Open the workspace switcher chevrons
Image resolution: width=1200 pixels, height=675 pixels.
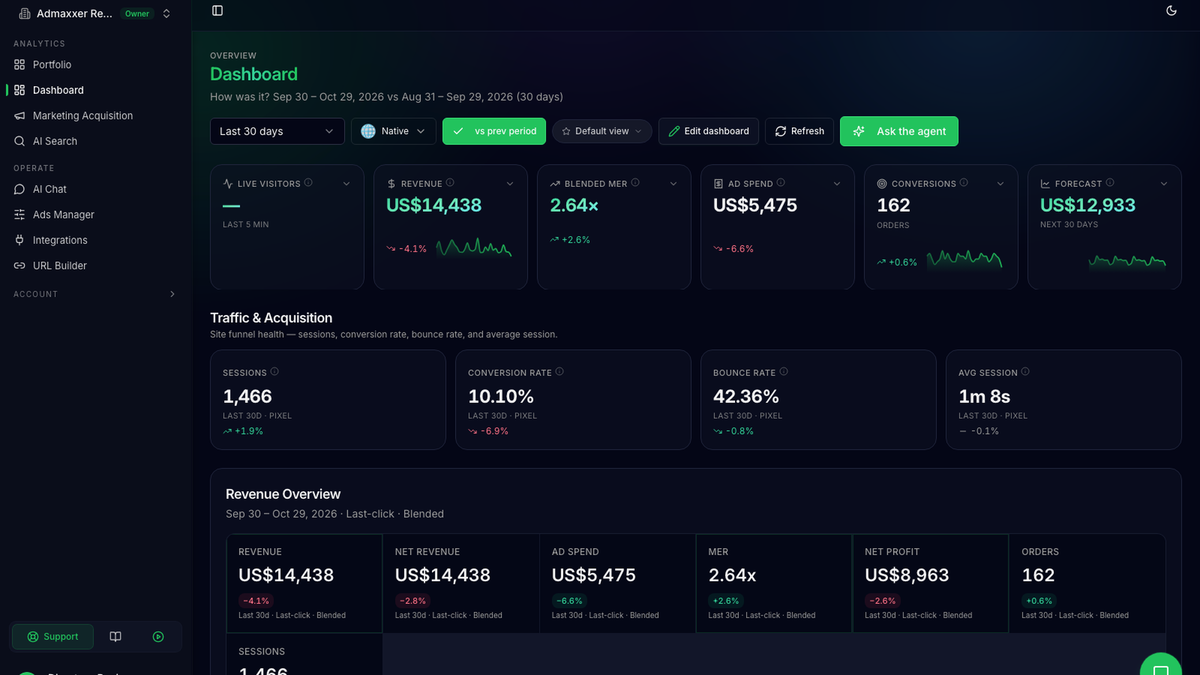(x=166, y=14)
